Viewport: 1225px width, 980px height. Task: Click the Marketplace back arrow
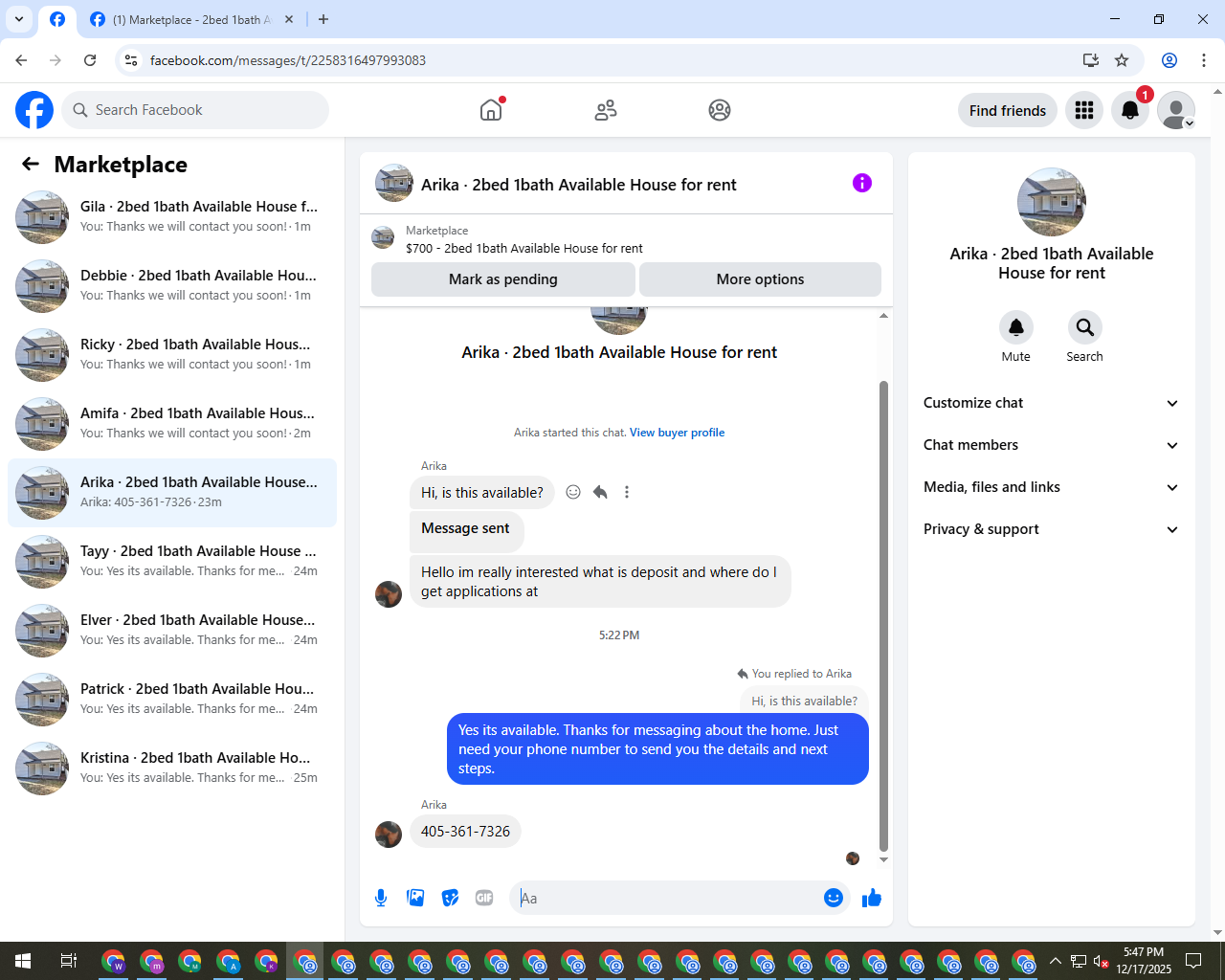pos(31,165)
